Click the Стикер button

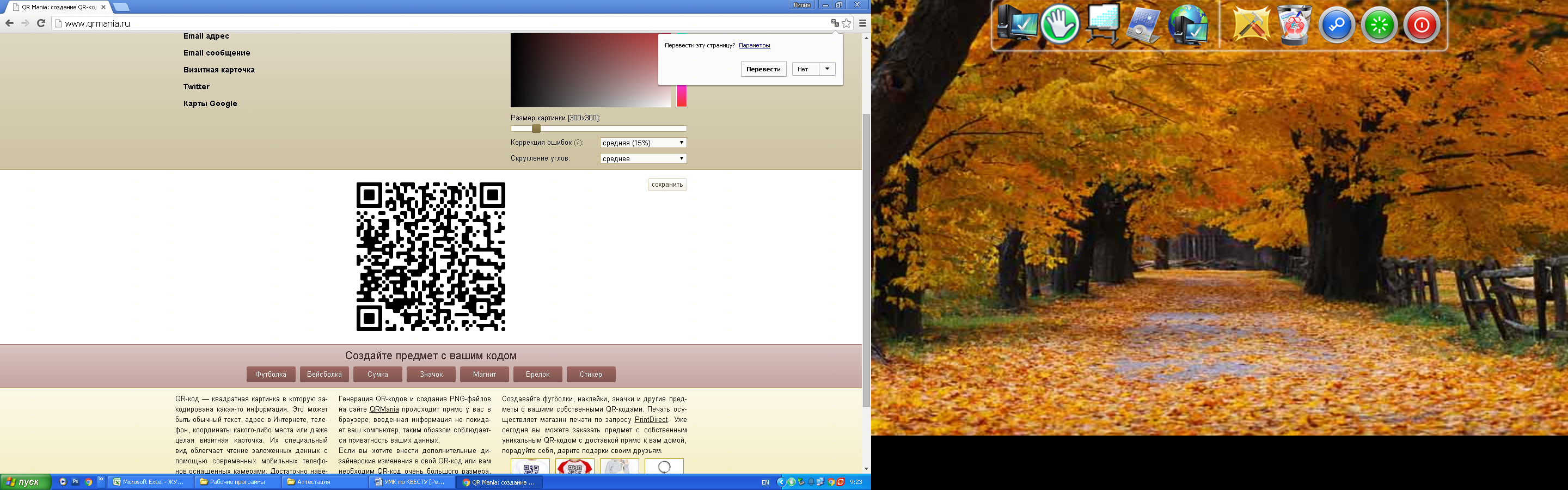(591, 375)
